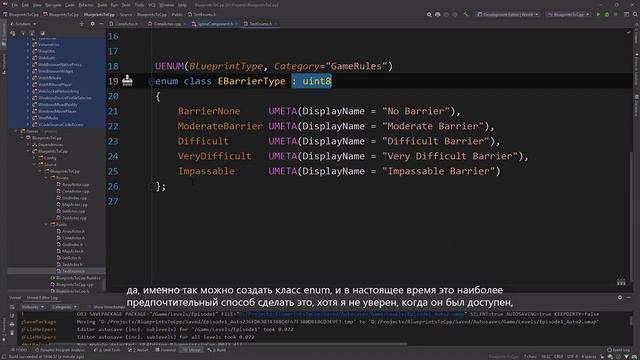Open the Development Editor | Win64 configuration dropdown

tap(507, 14)
